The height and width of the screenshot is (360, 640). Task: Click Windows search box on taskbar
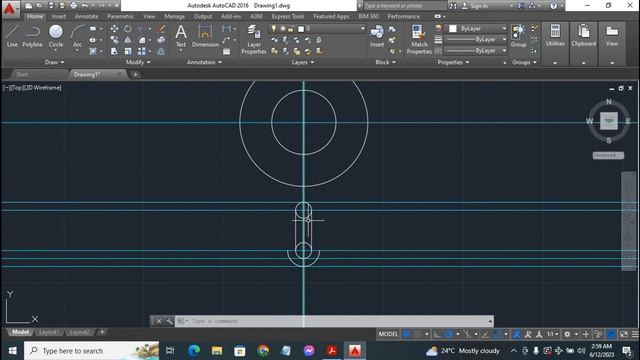92,351
